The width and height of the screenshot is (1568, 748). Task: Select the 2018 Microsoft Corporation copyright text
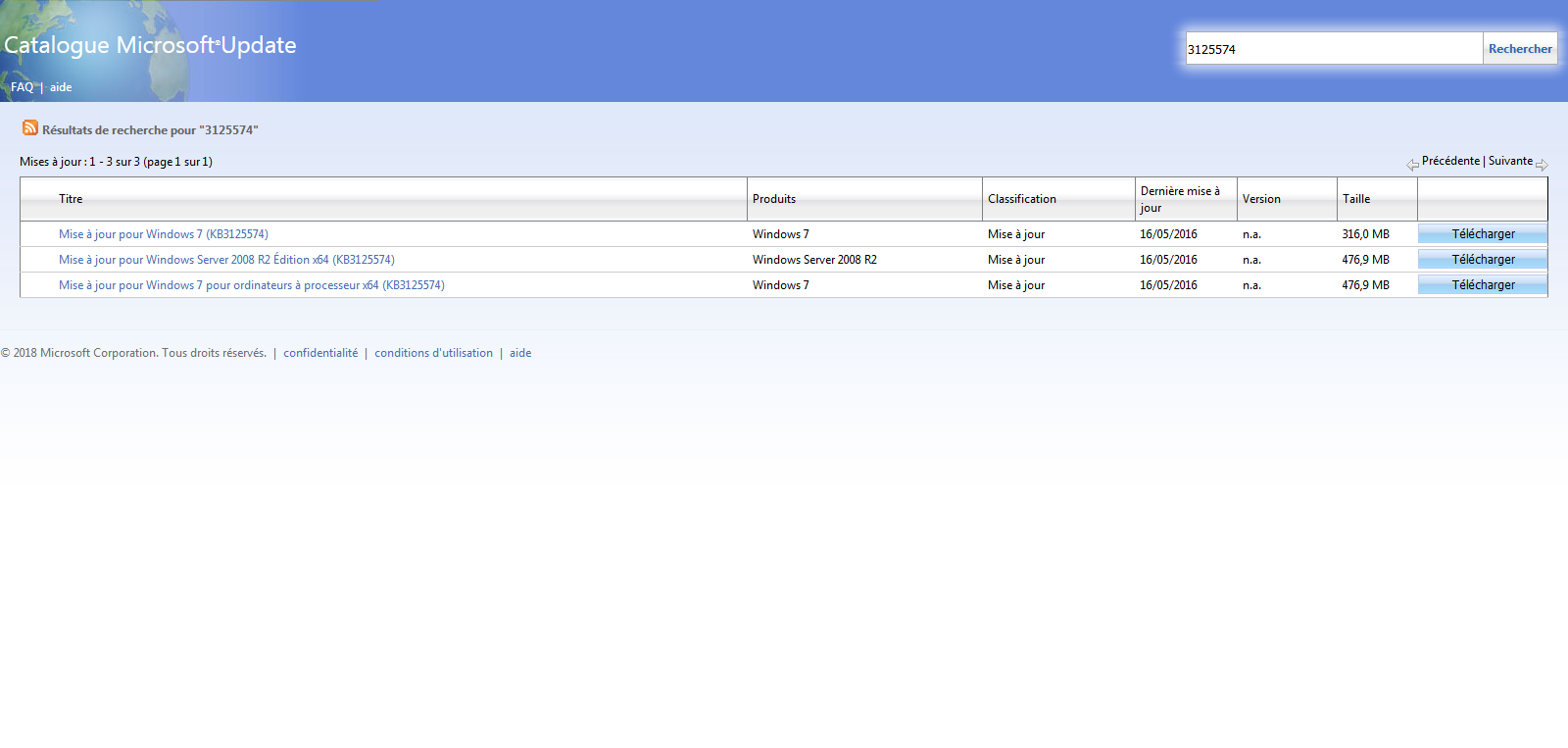tap(133, 353)
